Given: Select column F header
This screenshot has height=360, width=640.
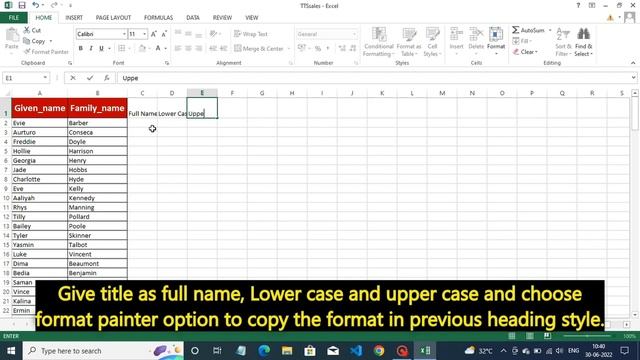Looking at the screenshot, I should coord(232,93).
